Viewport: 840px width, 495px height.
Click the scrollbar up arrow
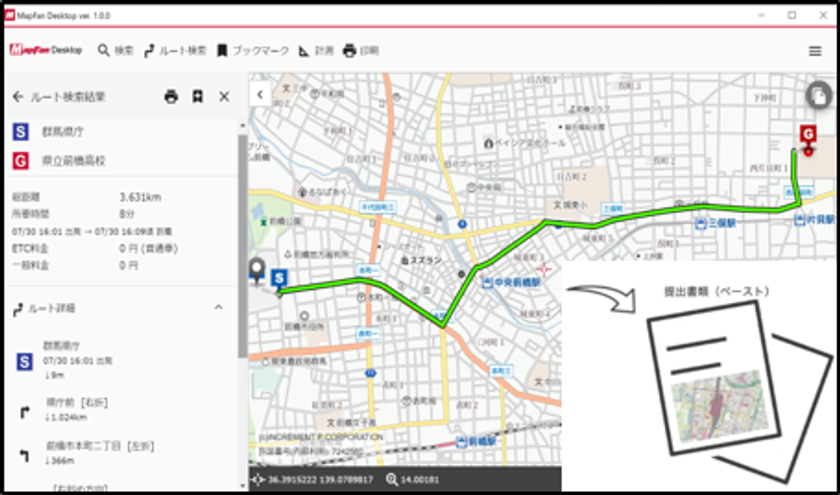point(243,126)
